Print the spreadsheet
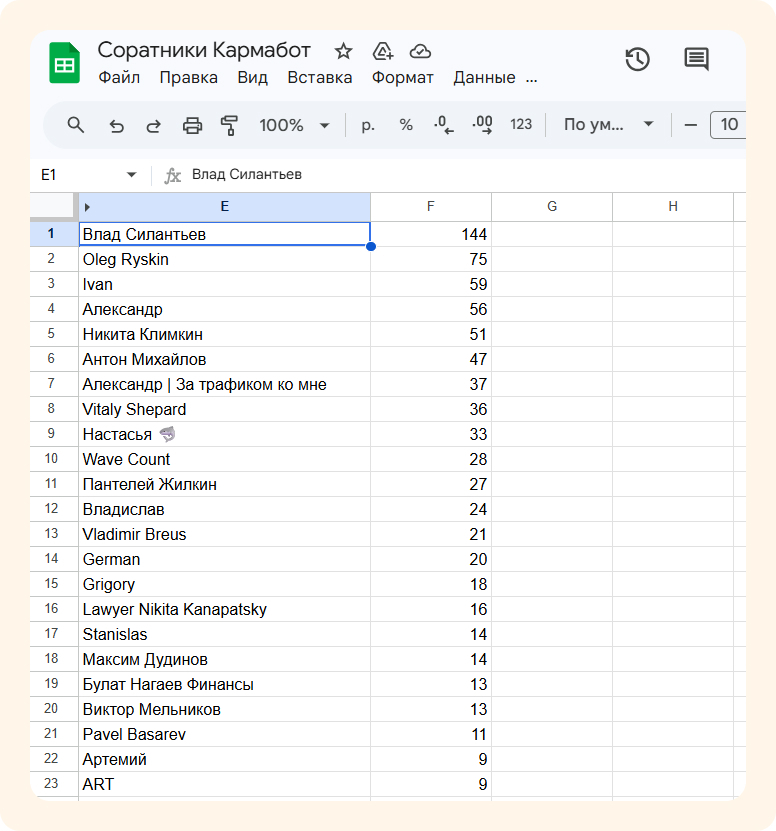This screenshot has height=831, width=776. click(192, 126)
